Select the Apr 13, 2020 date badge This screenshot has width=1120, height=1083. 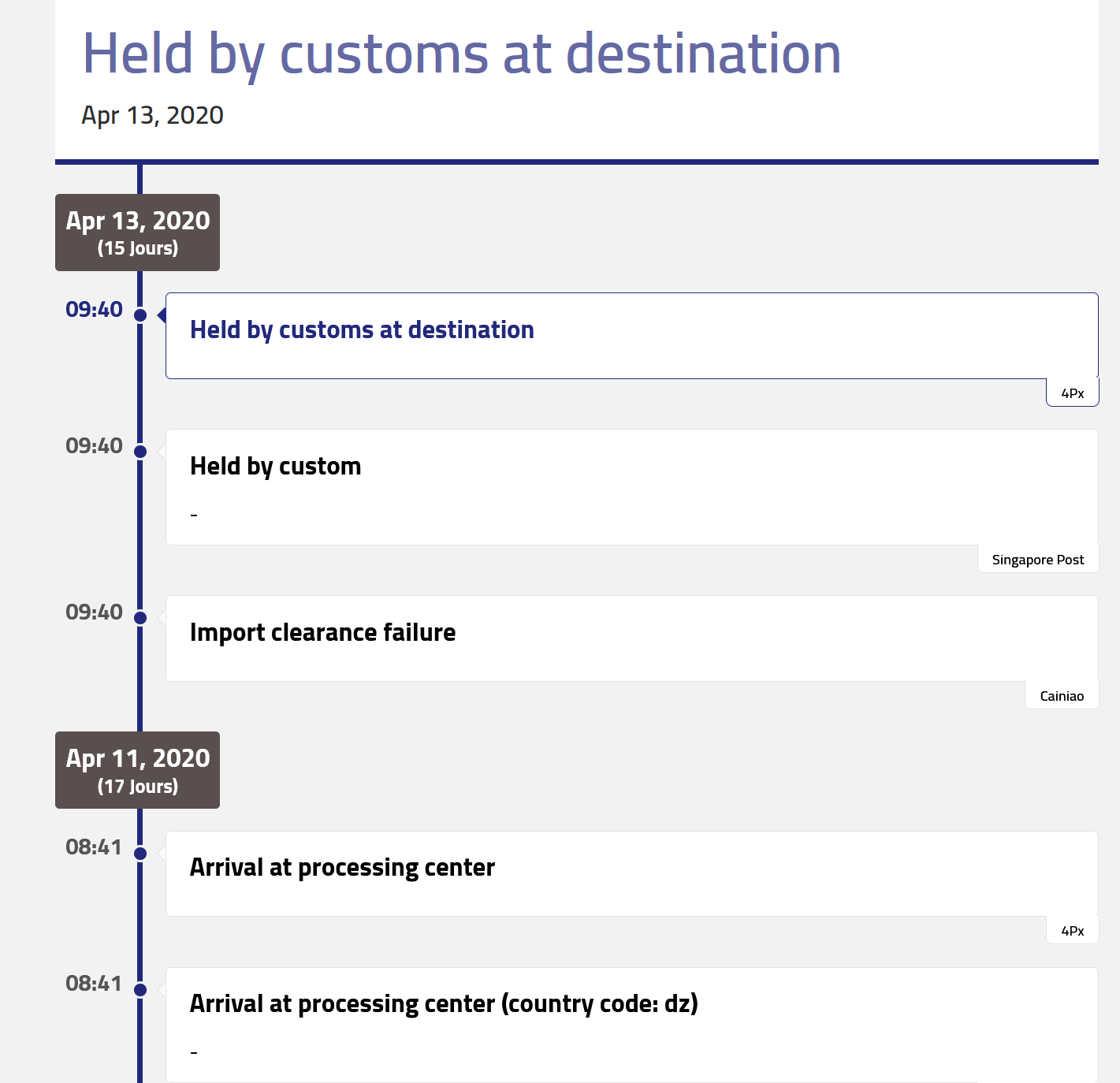[x=137, y=233]
